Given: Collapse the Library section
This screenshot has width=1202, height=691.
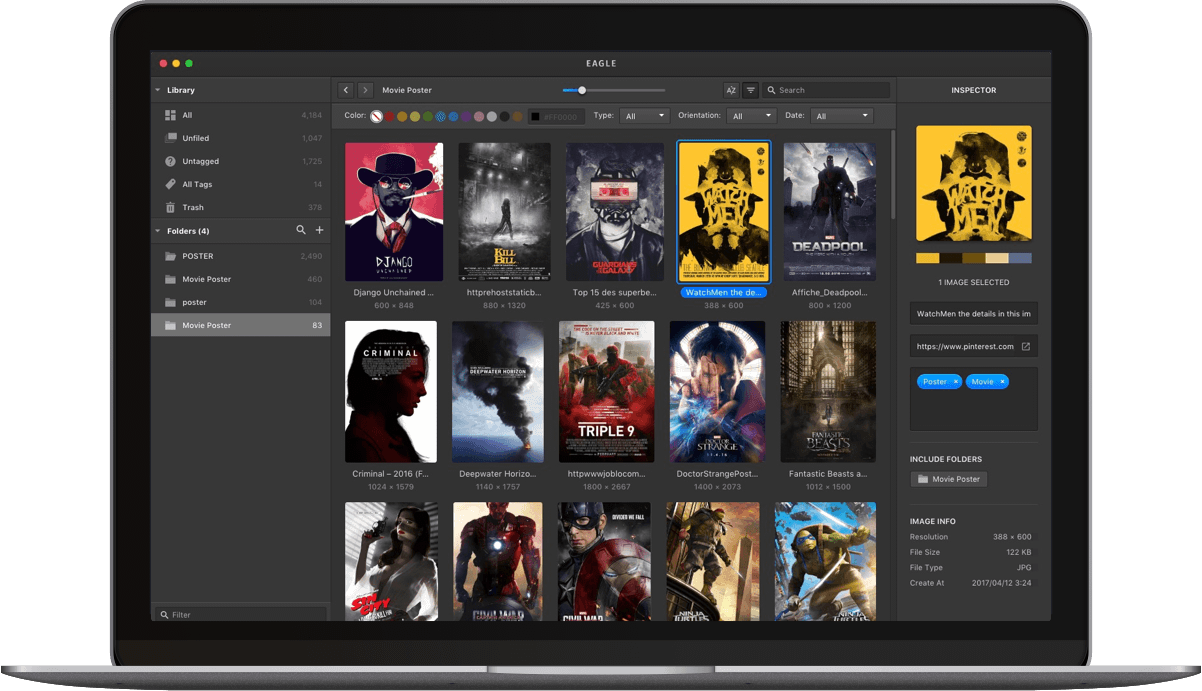Looking at the screenshot, I should coord(158,90).
